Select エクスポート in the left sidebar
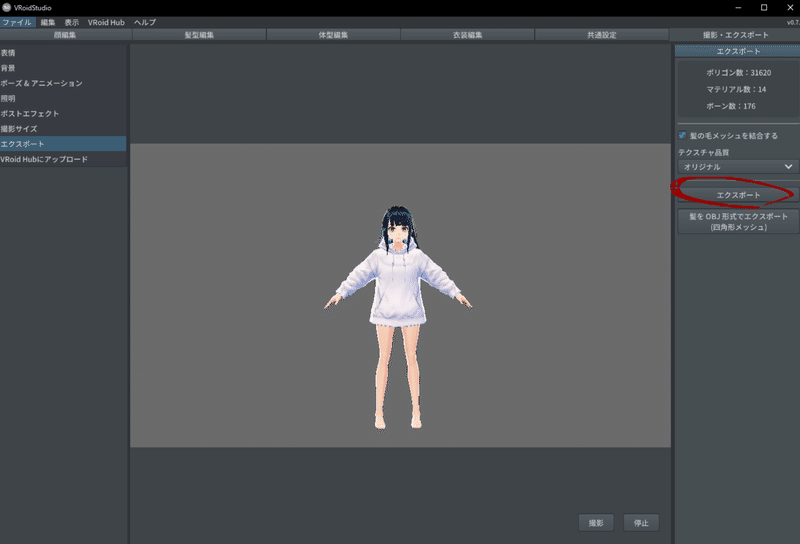 click(63, 144)
